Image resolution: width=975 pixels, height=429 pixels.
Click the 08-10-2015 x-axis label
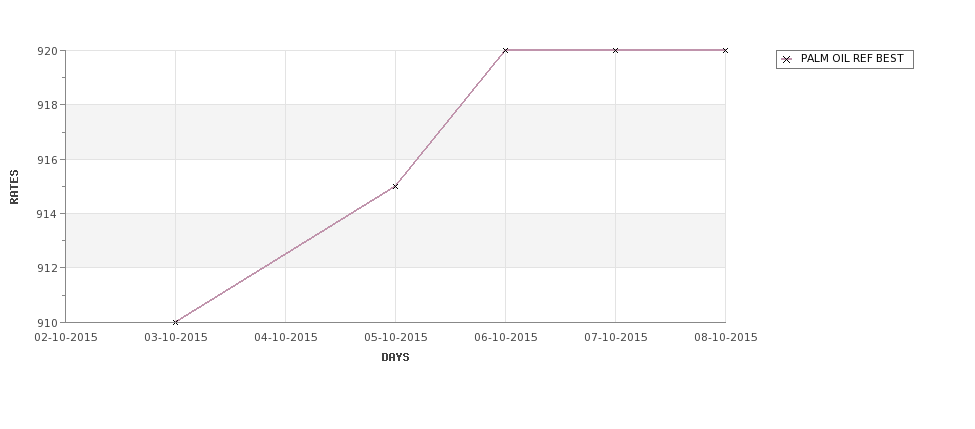(726, 338)
